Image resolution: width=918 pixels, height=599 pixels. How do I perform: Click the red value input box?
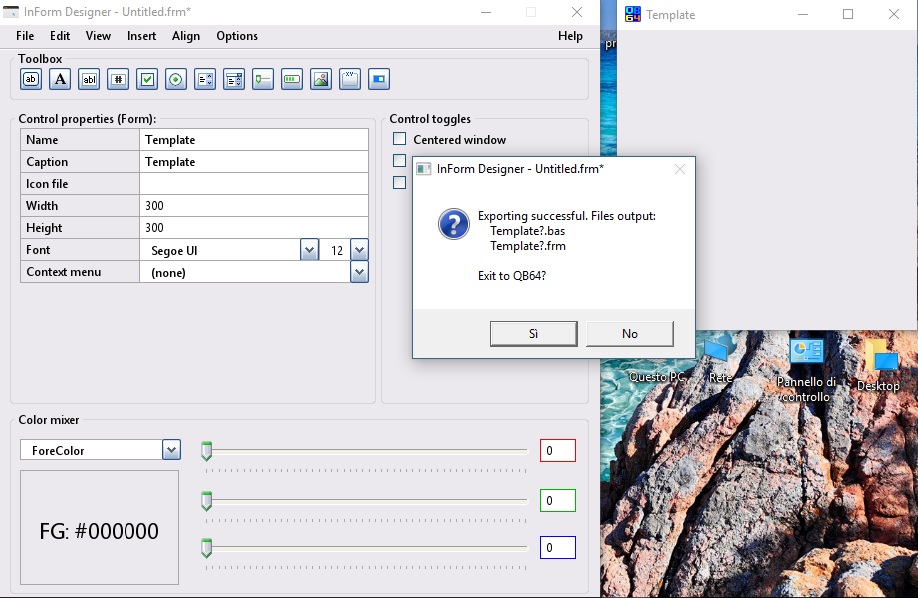558,450
